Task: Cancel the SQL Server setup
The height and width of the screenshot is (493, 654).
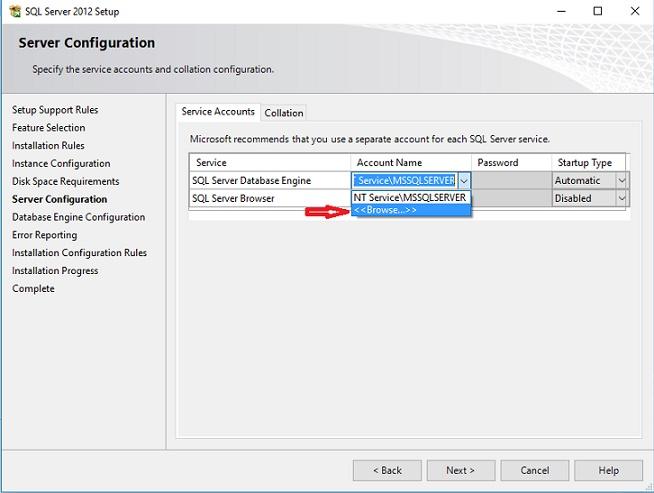Action: 534,470
